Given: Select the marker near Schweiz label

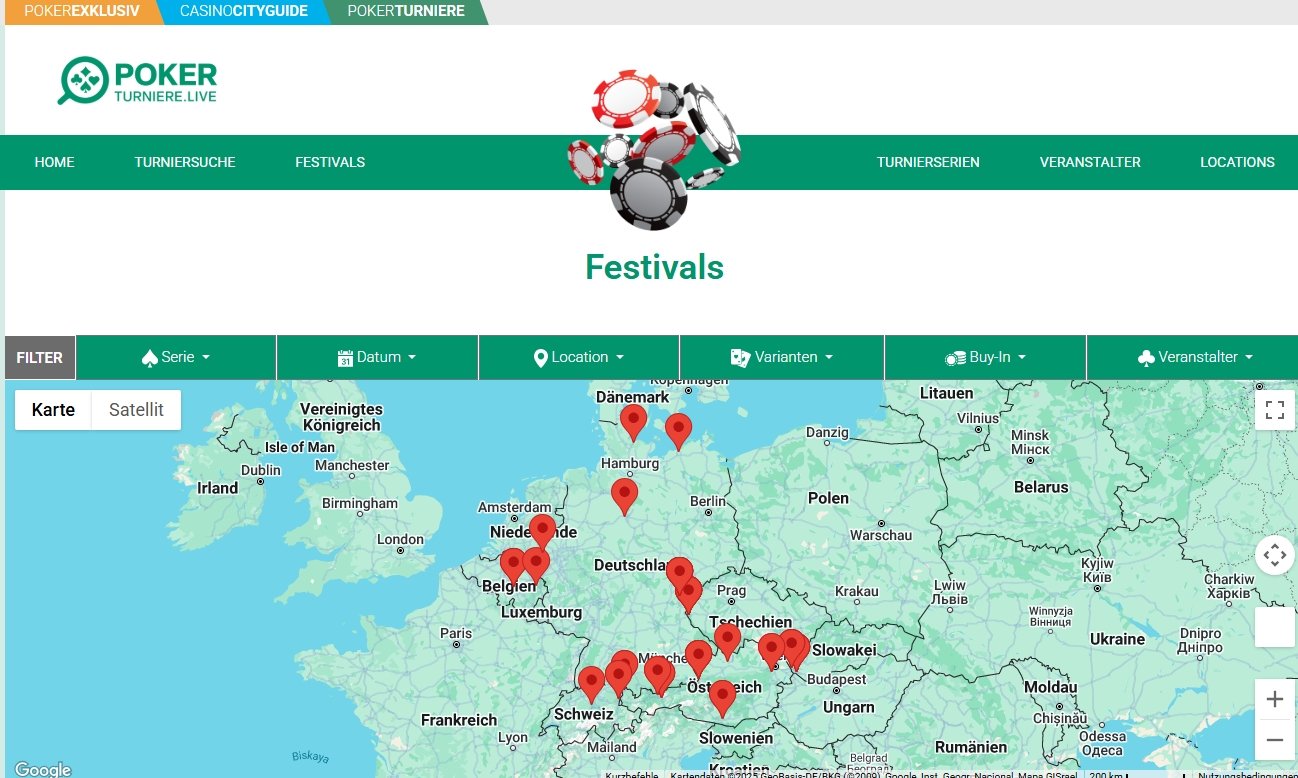Looking at the screenshot, I should click(591, 683).
